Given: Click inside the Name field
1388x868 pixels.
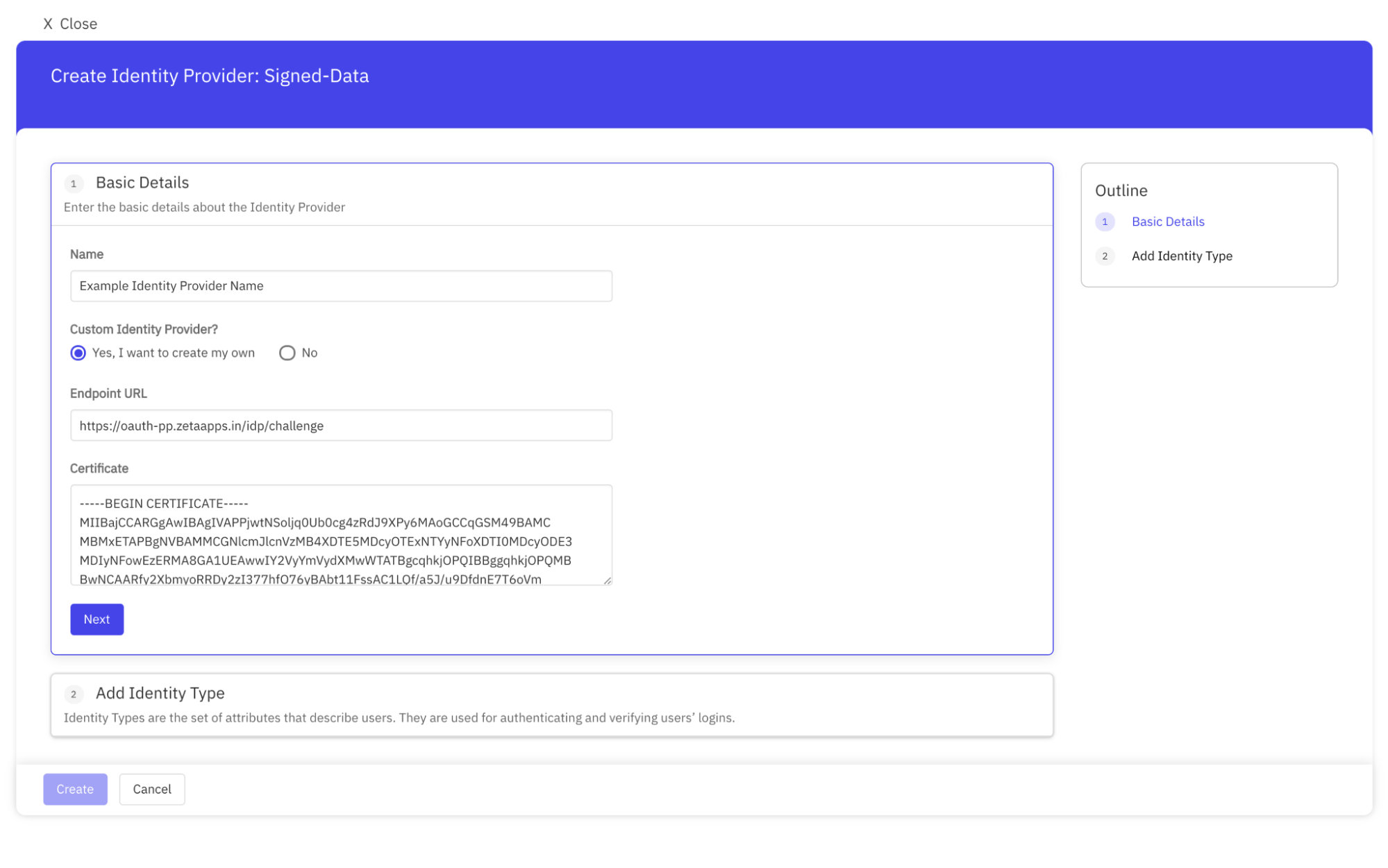Looking at the screenshot, I should pos(340,285).
